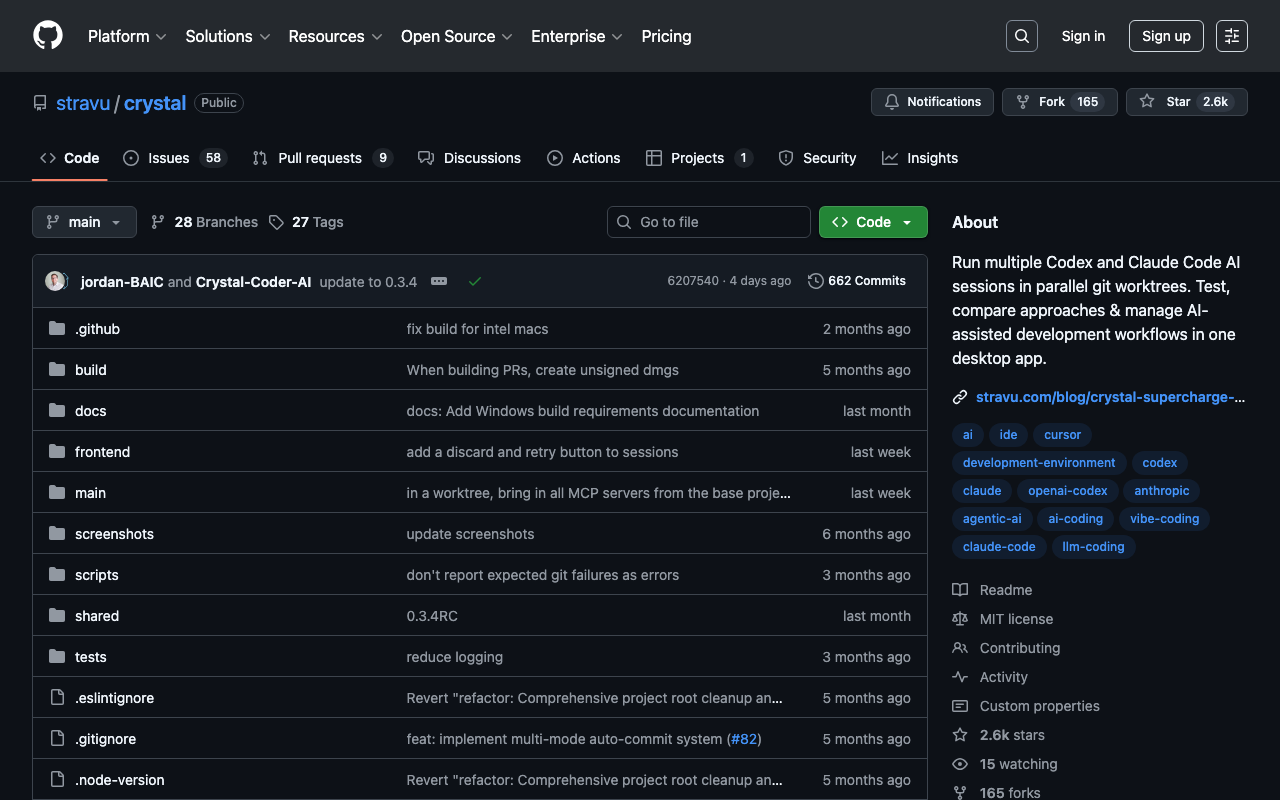Image resolution: width=1280 pixels, height=800 pixels.
Task: Click the Sign up button
Action: pyautogui.click(x=1166, y=36)
